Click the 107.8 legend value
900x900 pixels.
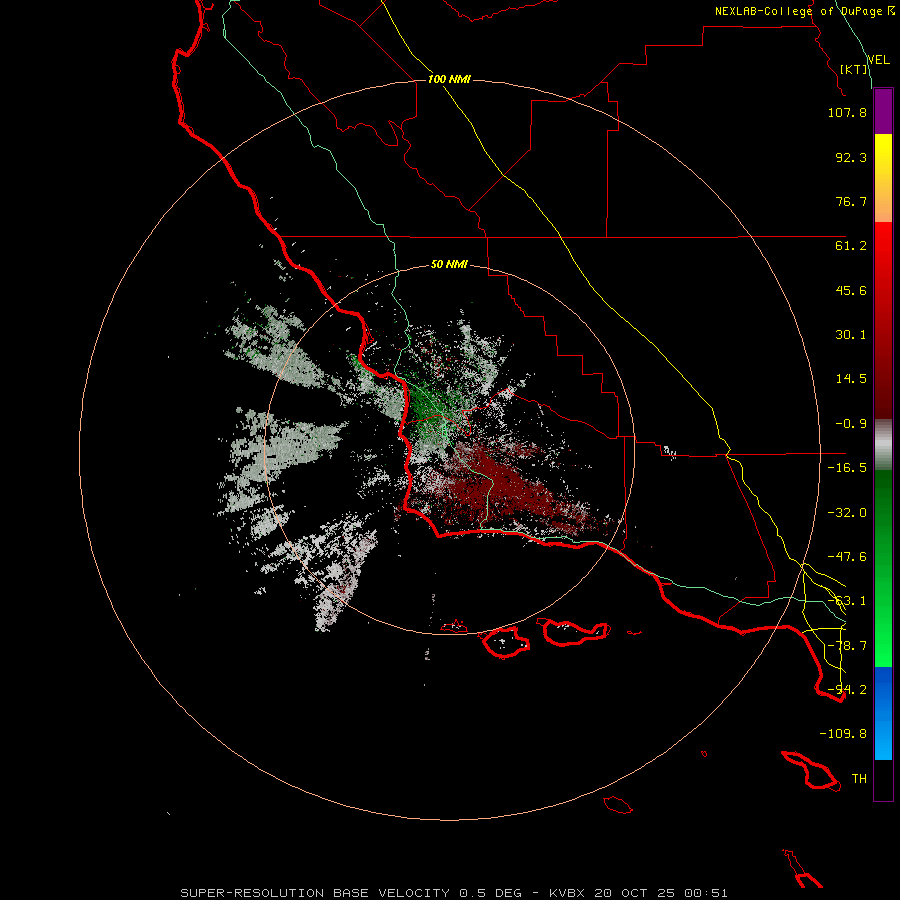pyautogui.click(x=847, y=112)
